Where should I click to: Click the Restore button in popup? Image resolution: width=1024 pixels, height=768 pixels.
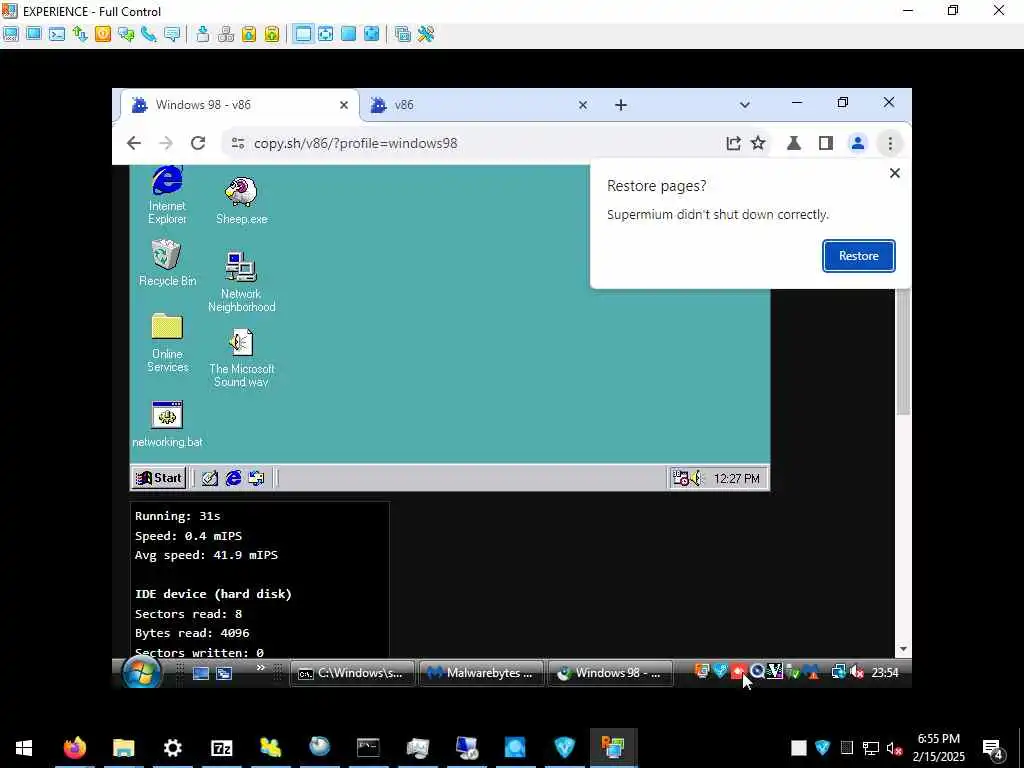pos(859,255)
